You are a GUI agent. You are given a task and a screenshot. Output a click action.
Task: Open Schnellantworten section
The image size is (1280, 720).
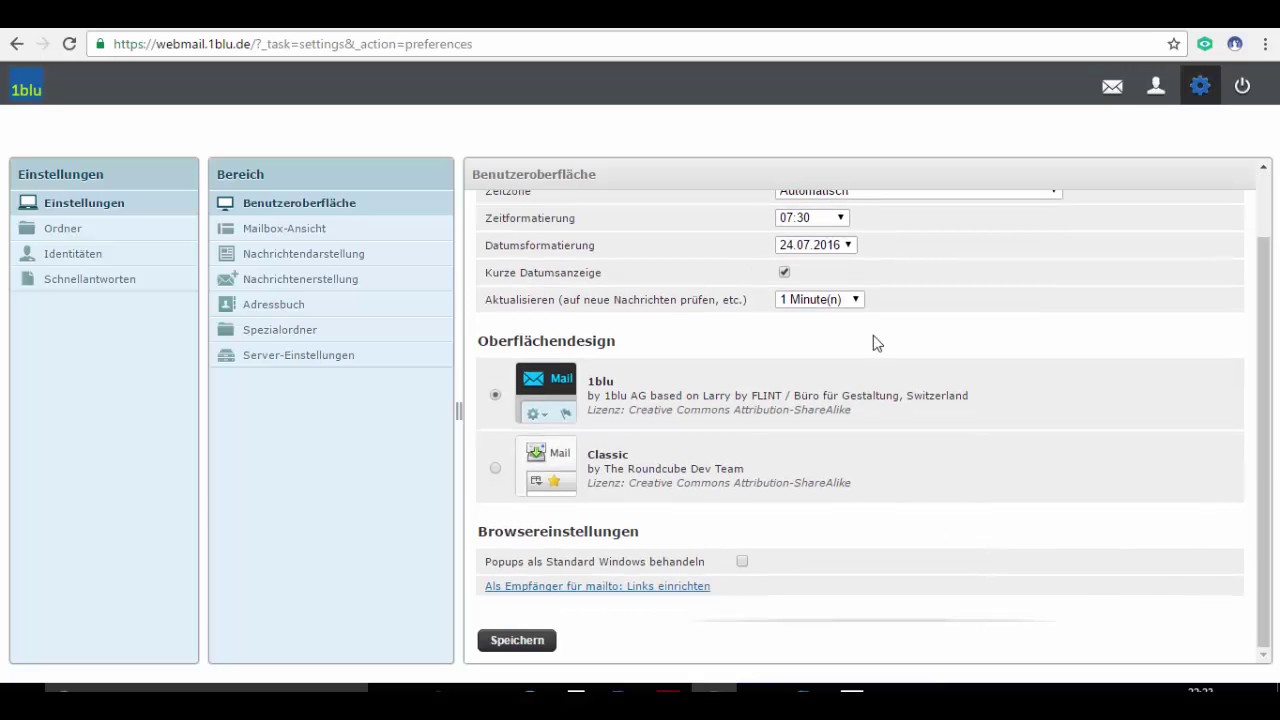[104, 279]
